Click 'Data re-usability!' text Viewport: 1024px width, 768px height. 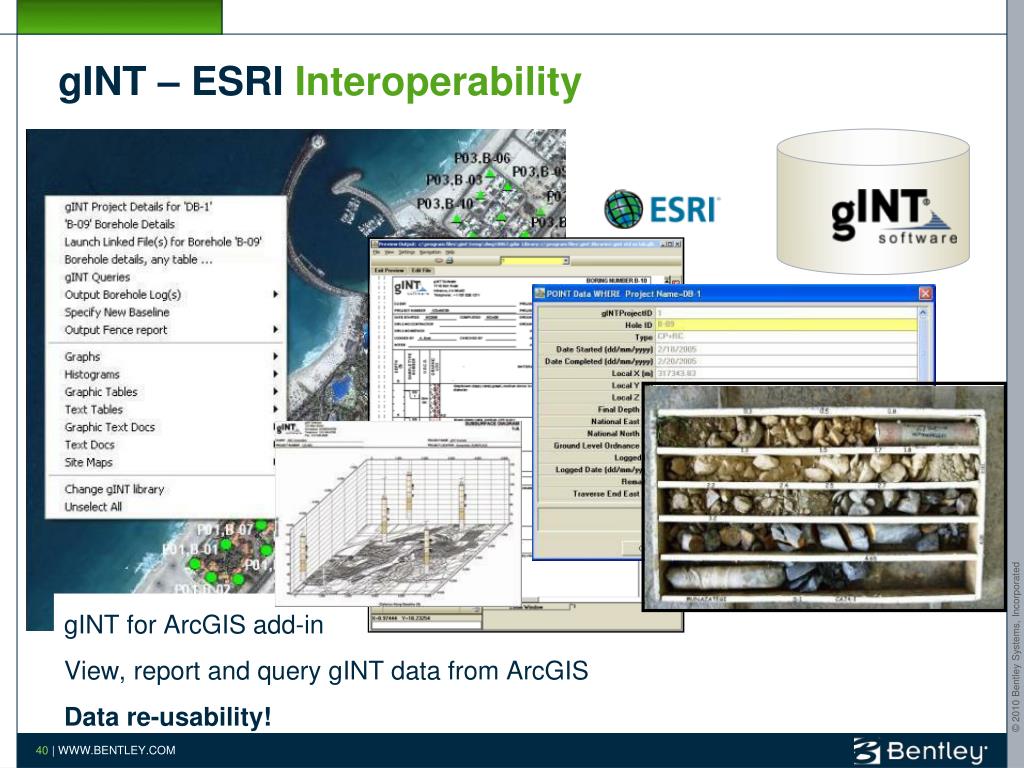point(168,717)
